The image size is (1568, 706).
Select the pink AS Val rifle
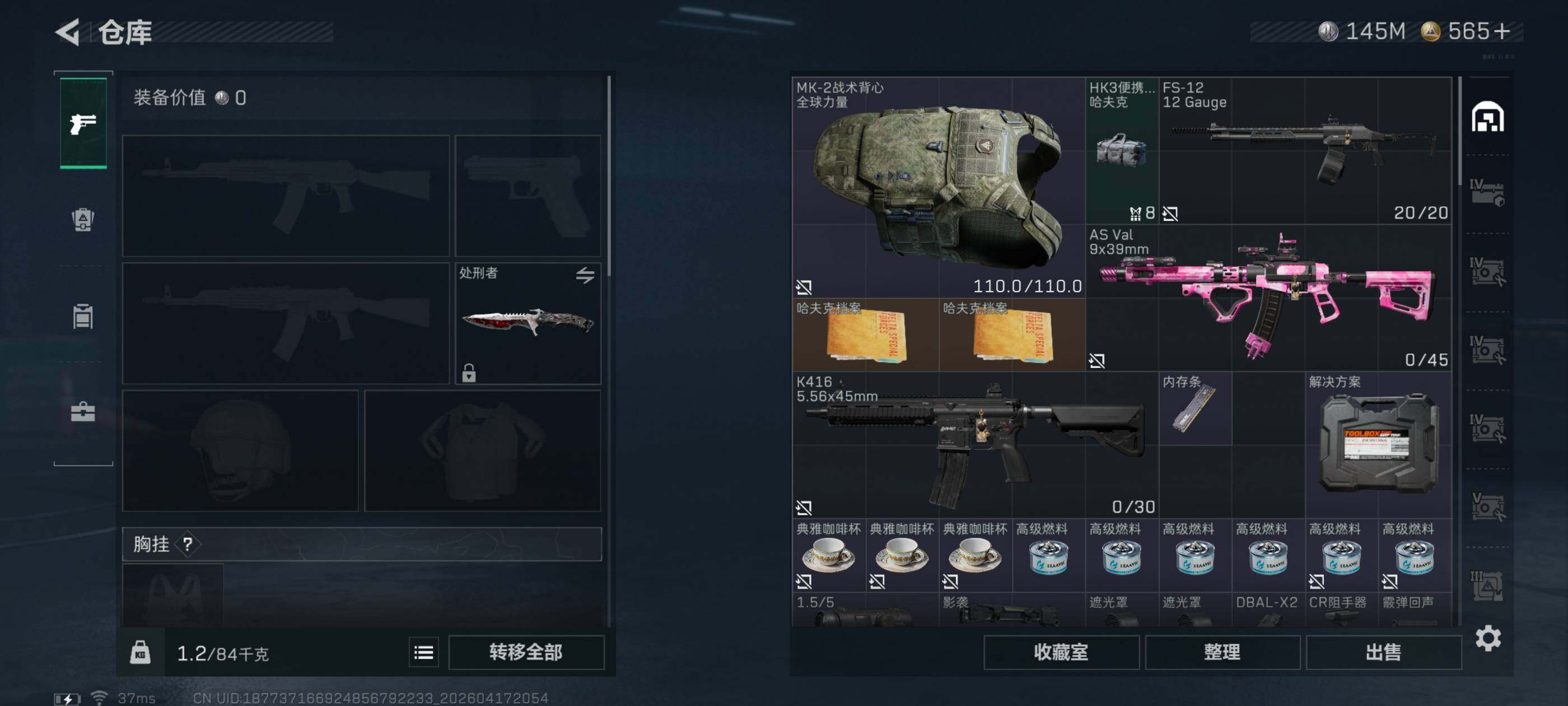[1268, 298]
